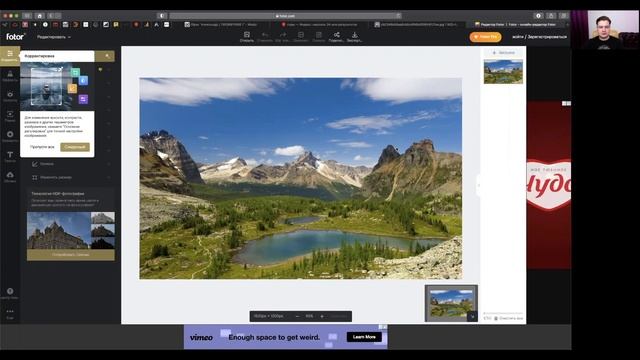This screenshot has height=360, width=640.
Task: Click the Redo arrow in top toolbar
Action: 282,37
